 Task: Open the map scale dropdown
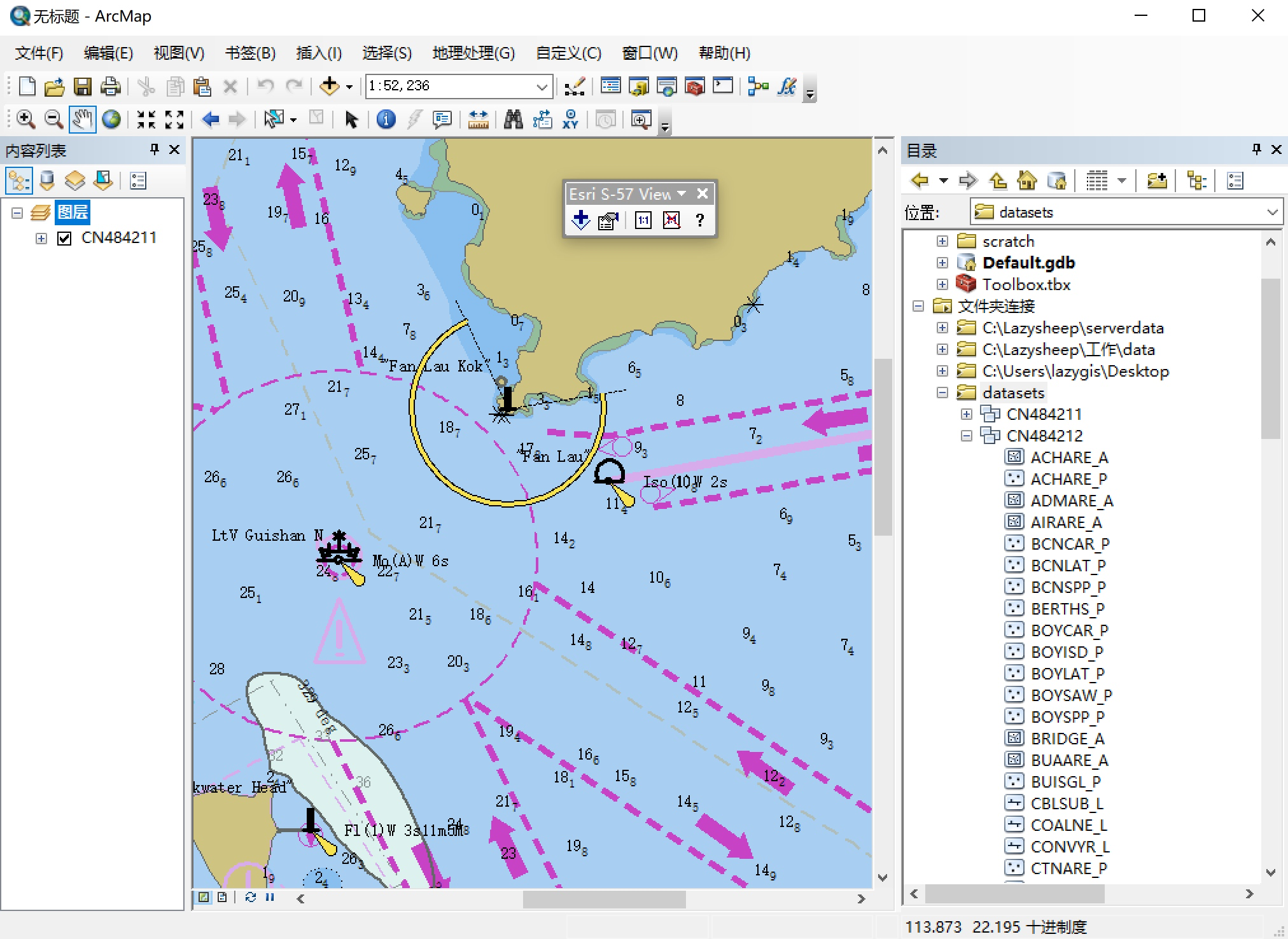tap(542, 87)
